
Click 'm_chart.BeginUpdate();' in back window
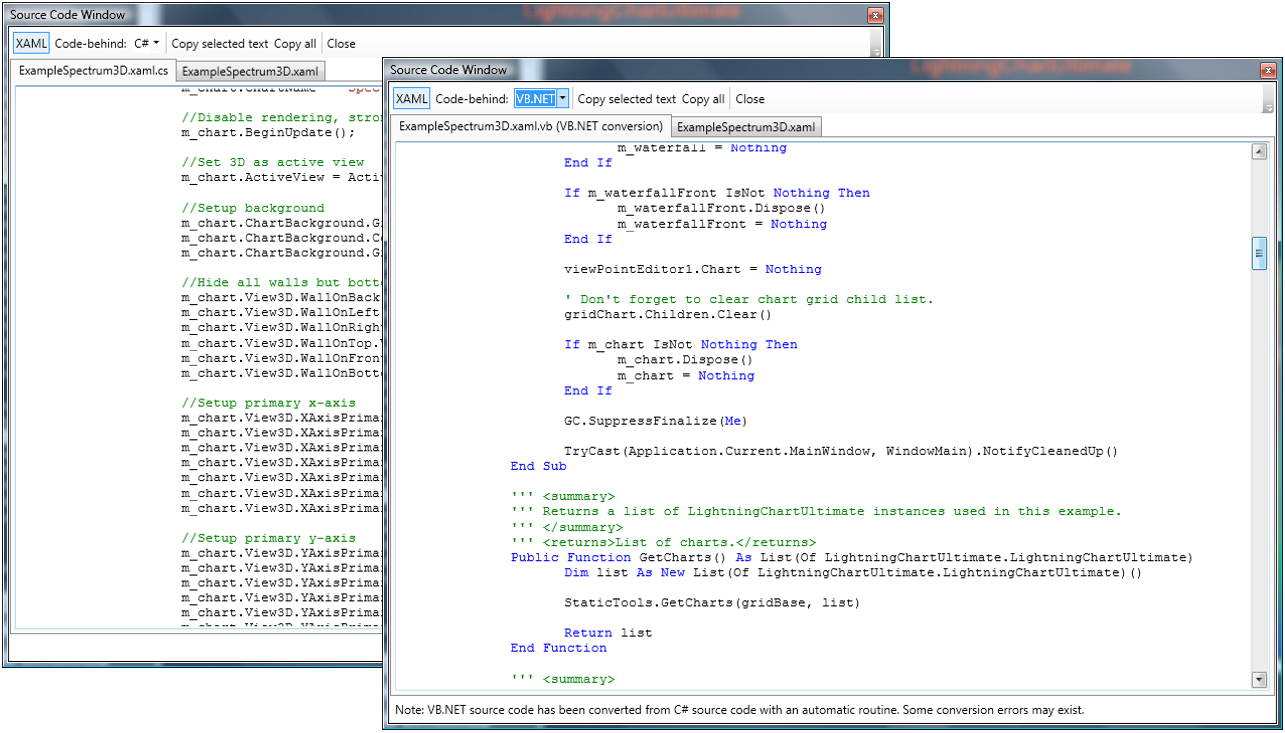click(x=268, y=132)
